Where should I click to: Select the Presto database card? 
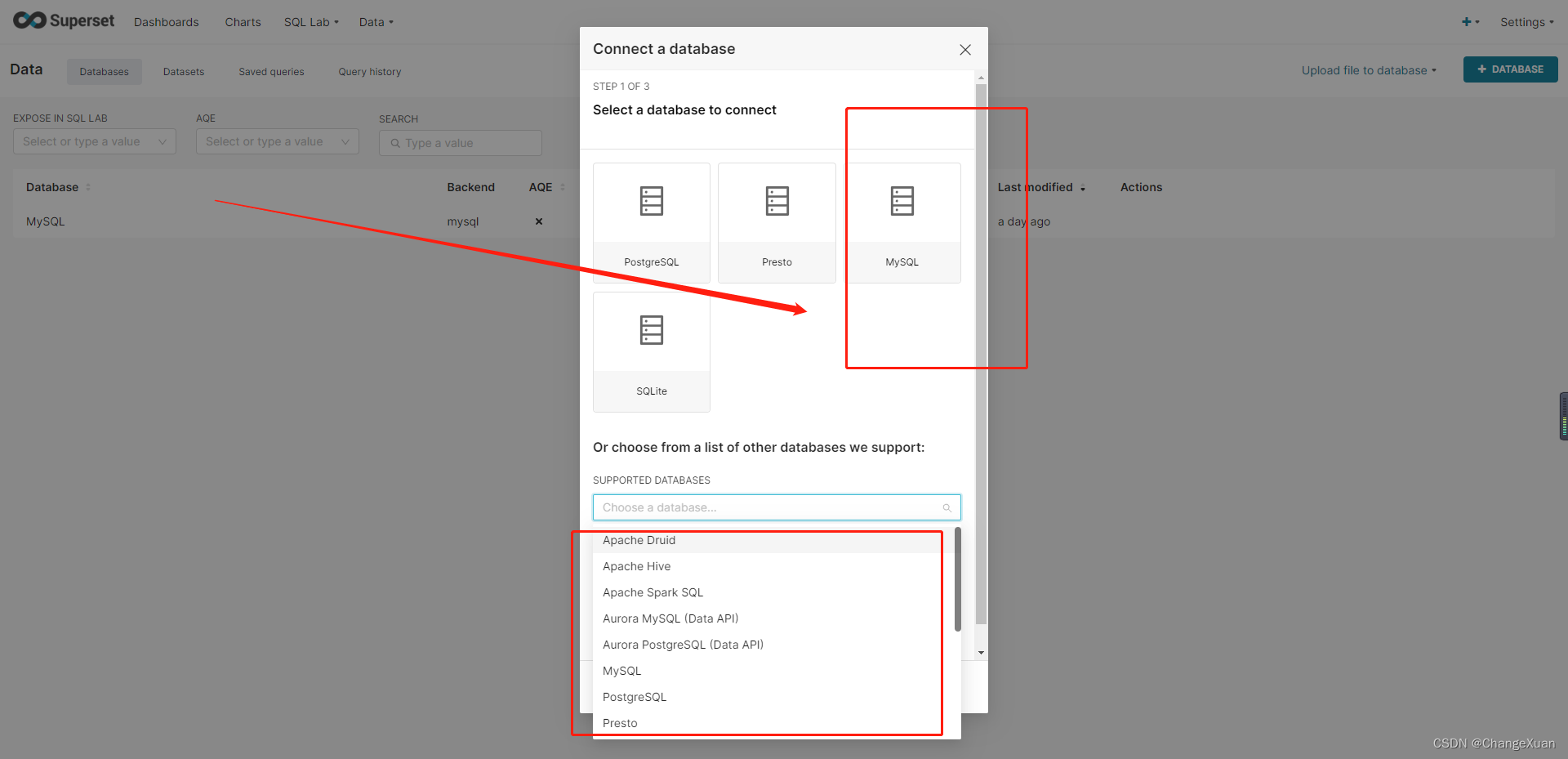[x=777, y=223]
